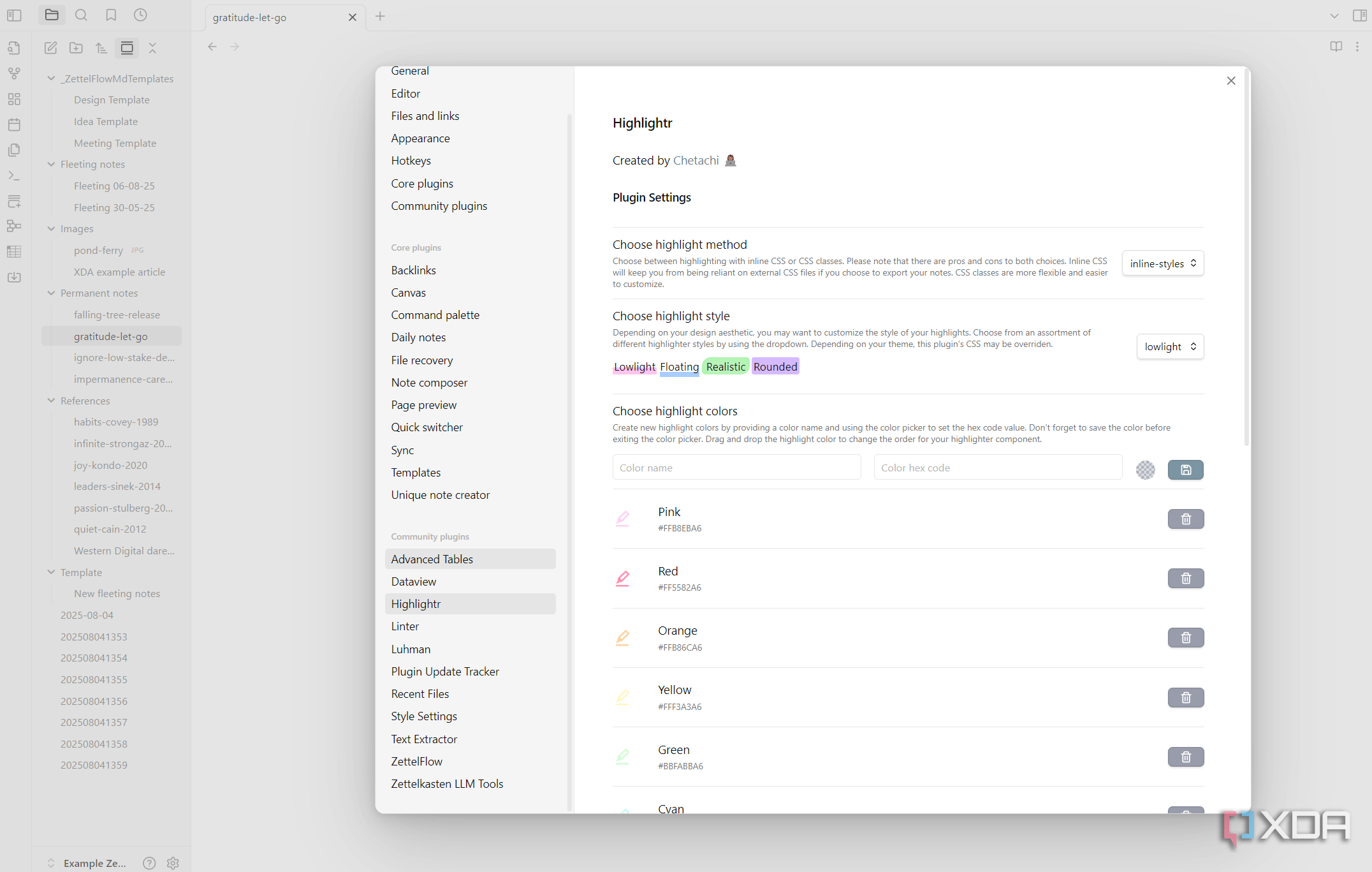Open the help question-mark icon
This screenshot has width=1372, height=872.
click(x=149, y=863)
